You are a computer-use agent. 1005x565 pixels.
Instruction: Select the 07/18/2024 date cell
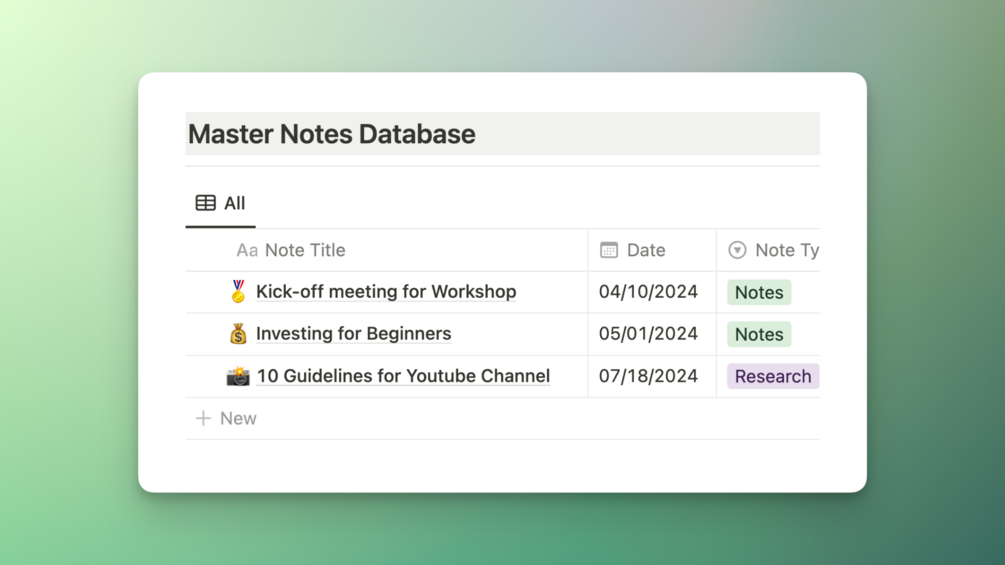pyautogui.click(x=648, y=376)
